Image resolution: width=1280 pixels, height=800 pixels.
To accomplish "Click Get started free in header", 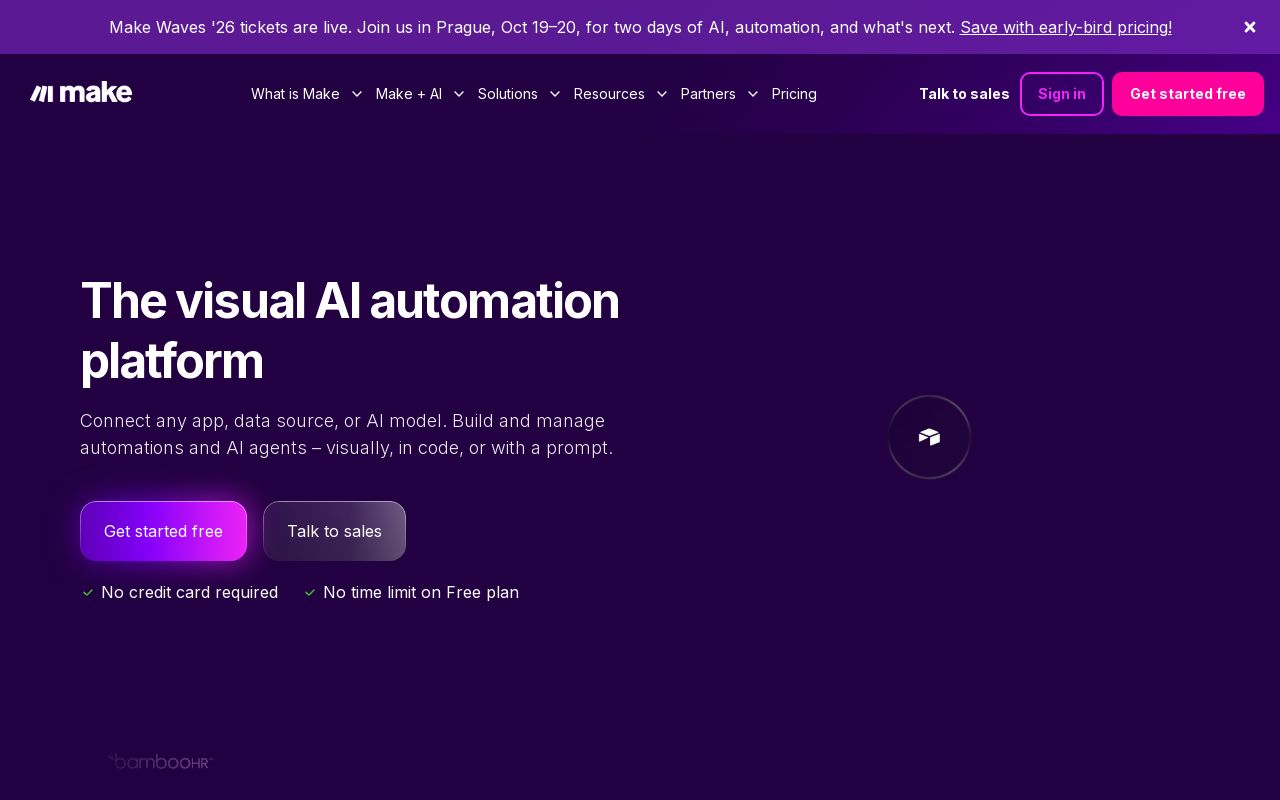I will [1188, 94].
